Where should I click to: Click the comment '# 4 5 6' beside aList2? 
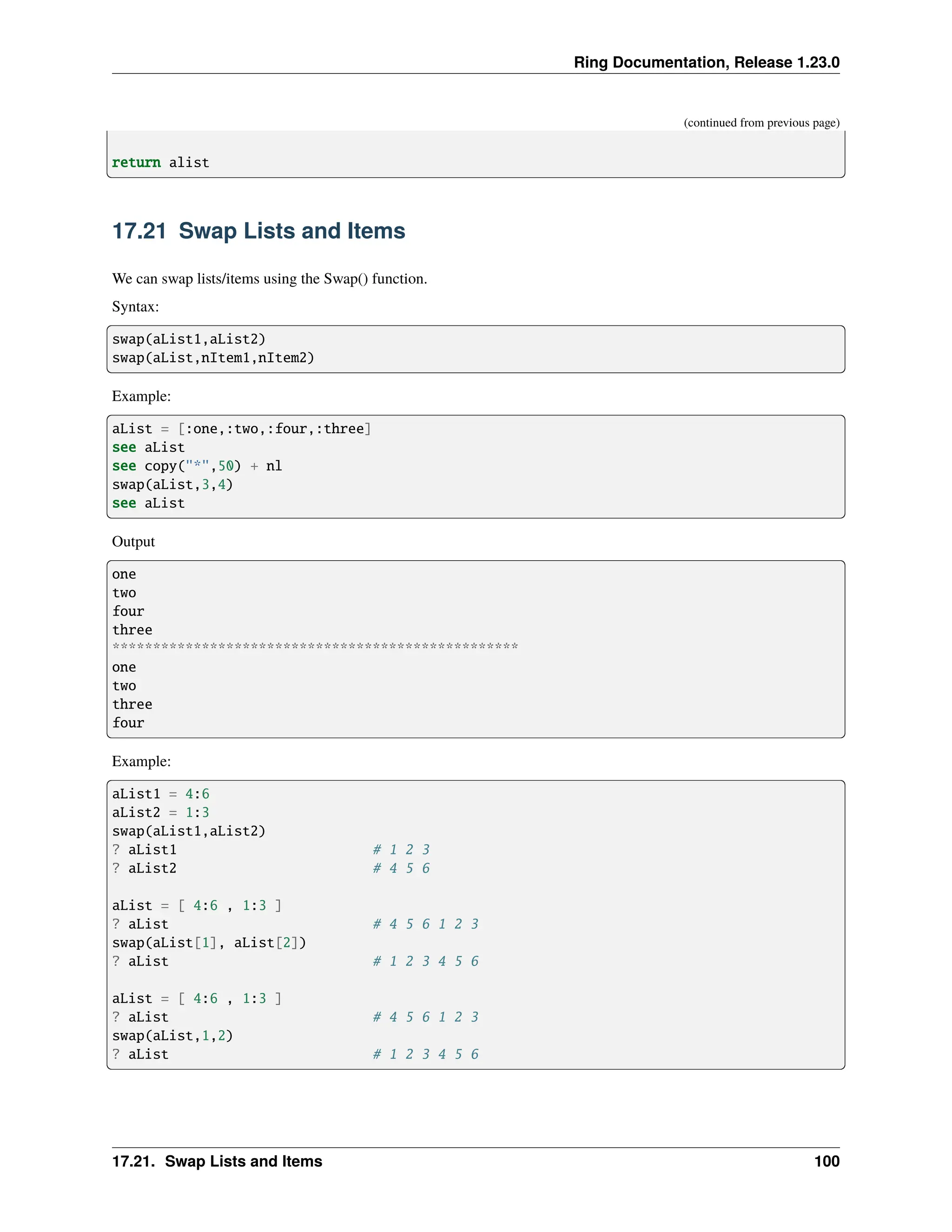[x=401, y=868]
